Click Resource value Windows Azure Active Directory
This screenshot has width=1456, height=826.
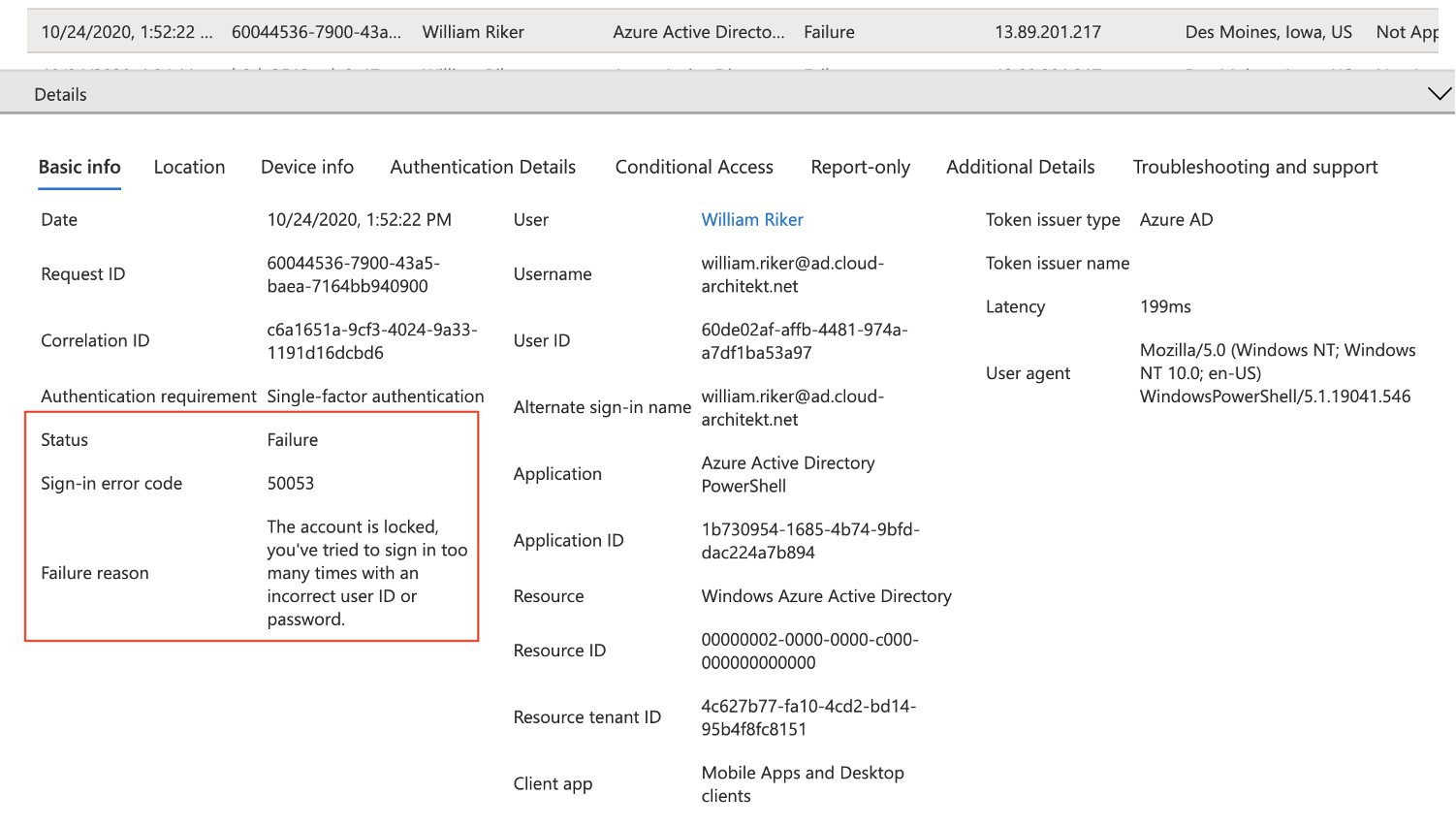tap(827, 596)
